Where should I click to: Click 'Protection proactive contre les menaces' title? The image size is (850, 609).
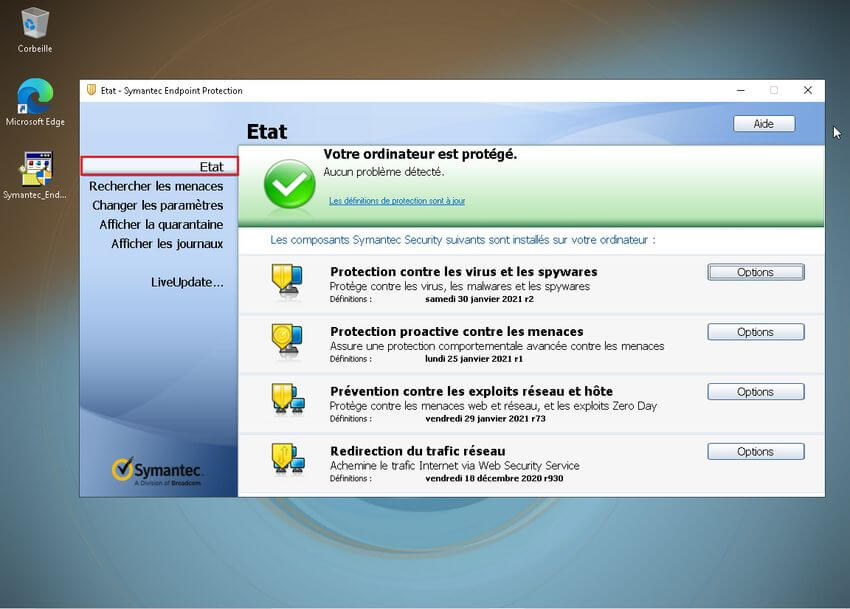[x=456, y=331]
